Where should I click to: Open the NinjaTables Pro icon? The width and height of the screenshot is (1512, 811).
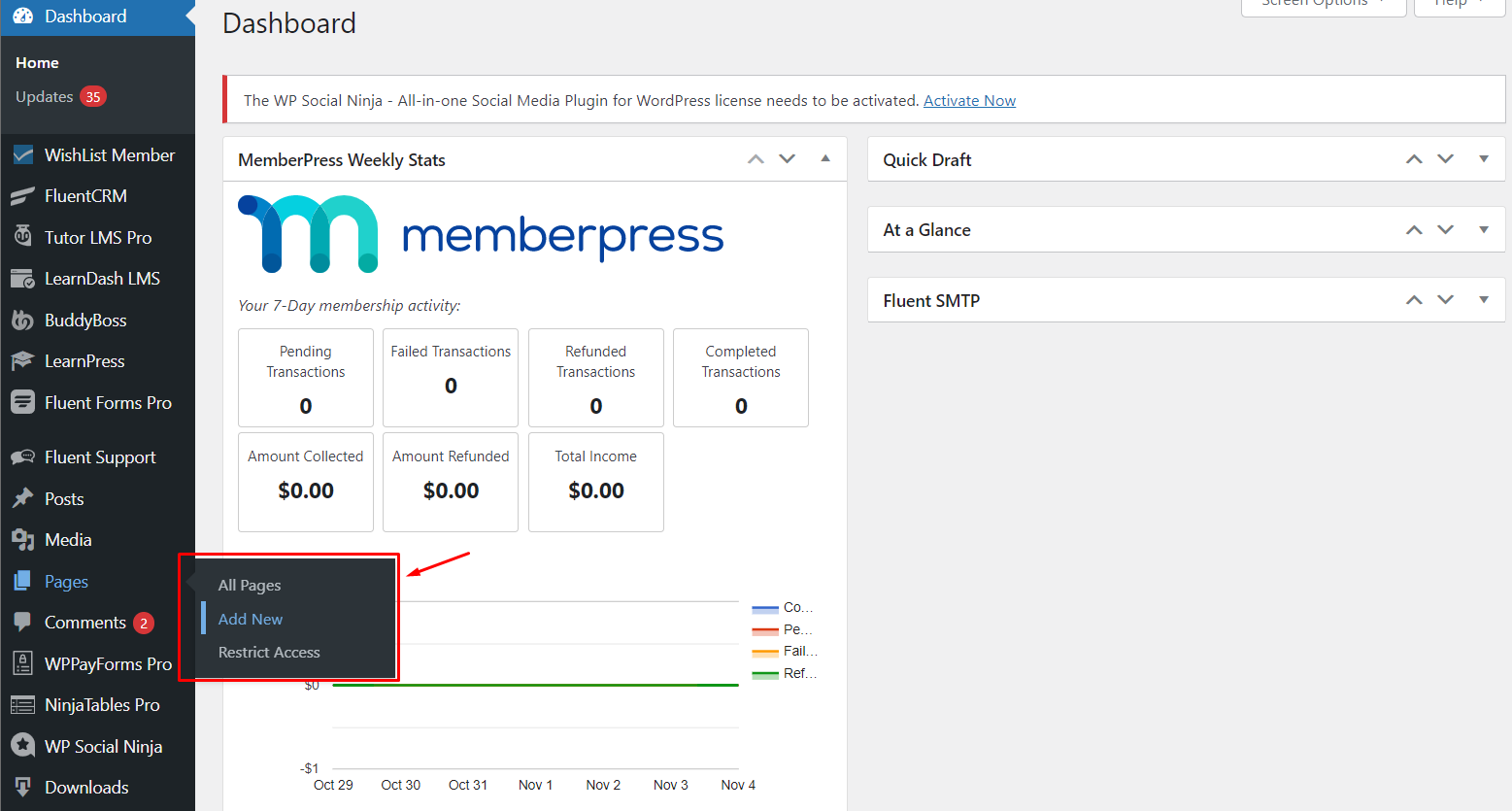(x=22, y=705)
